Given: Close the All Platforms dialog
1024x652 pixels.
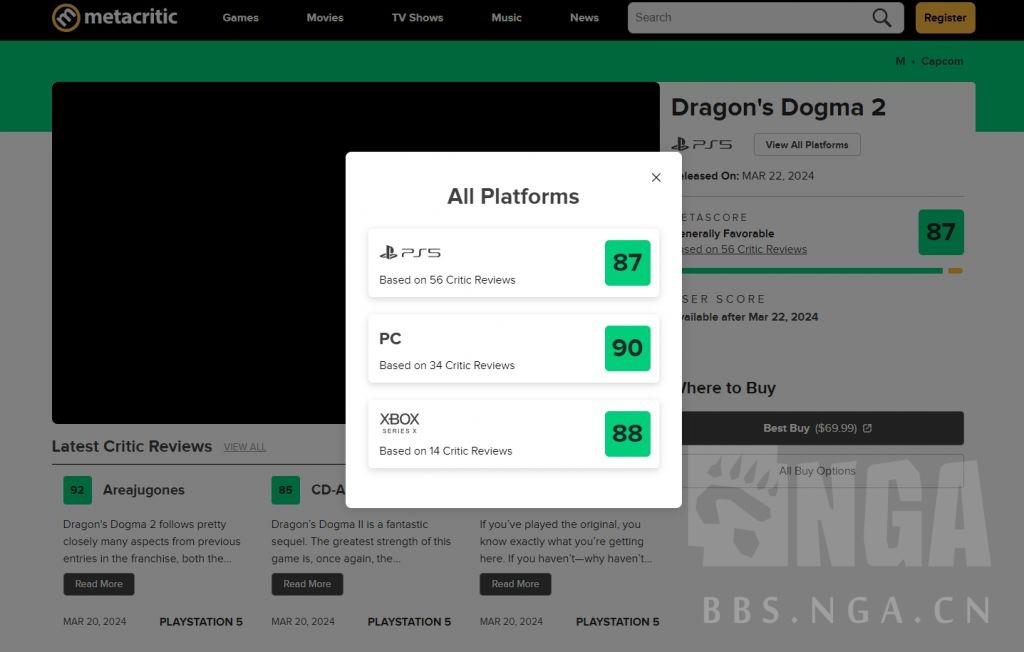Looking at the screenshot, I should [x=656, y=177].
